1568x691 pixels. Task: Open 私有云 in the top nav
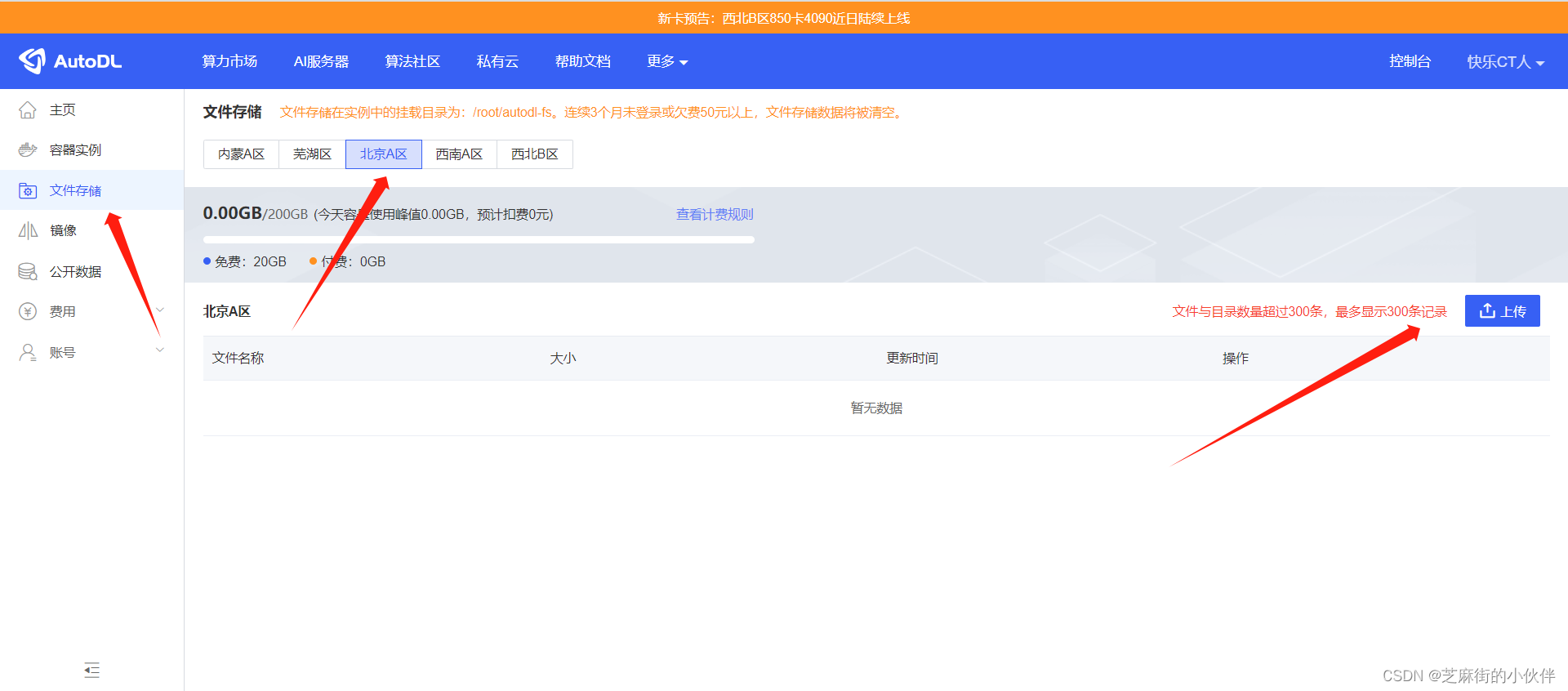click(x=497, y=61)
